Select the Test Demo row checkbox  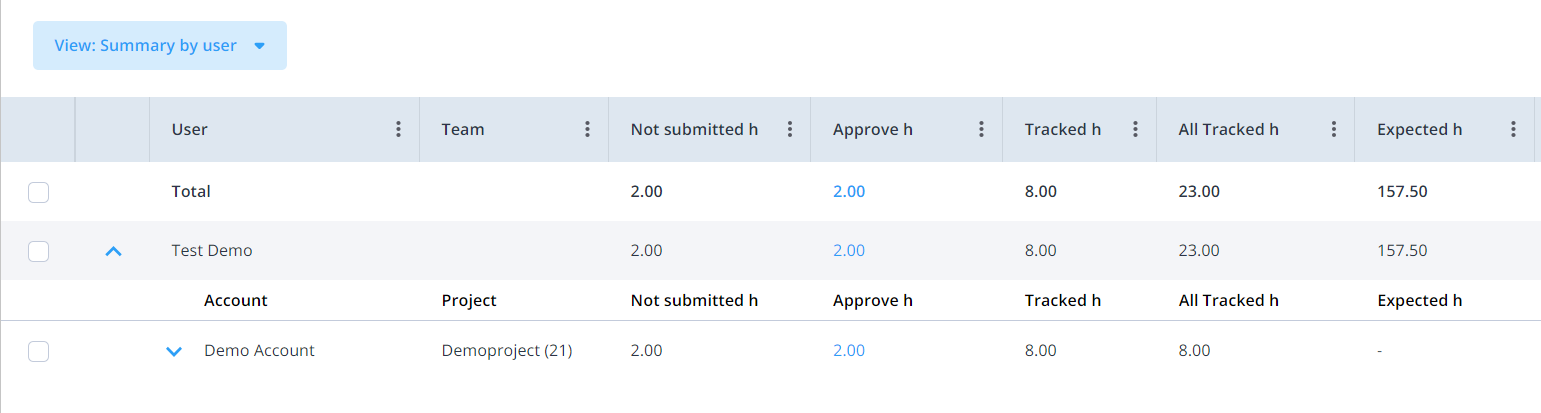click(38, 251)
